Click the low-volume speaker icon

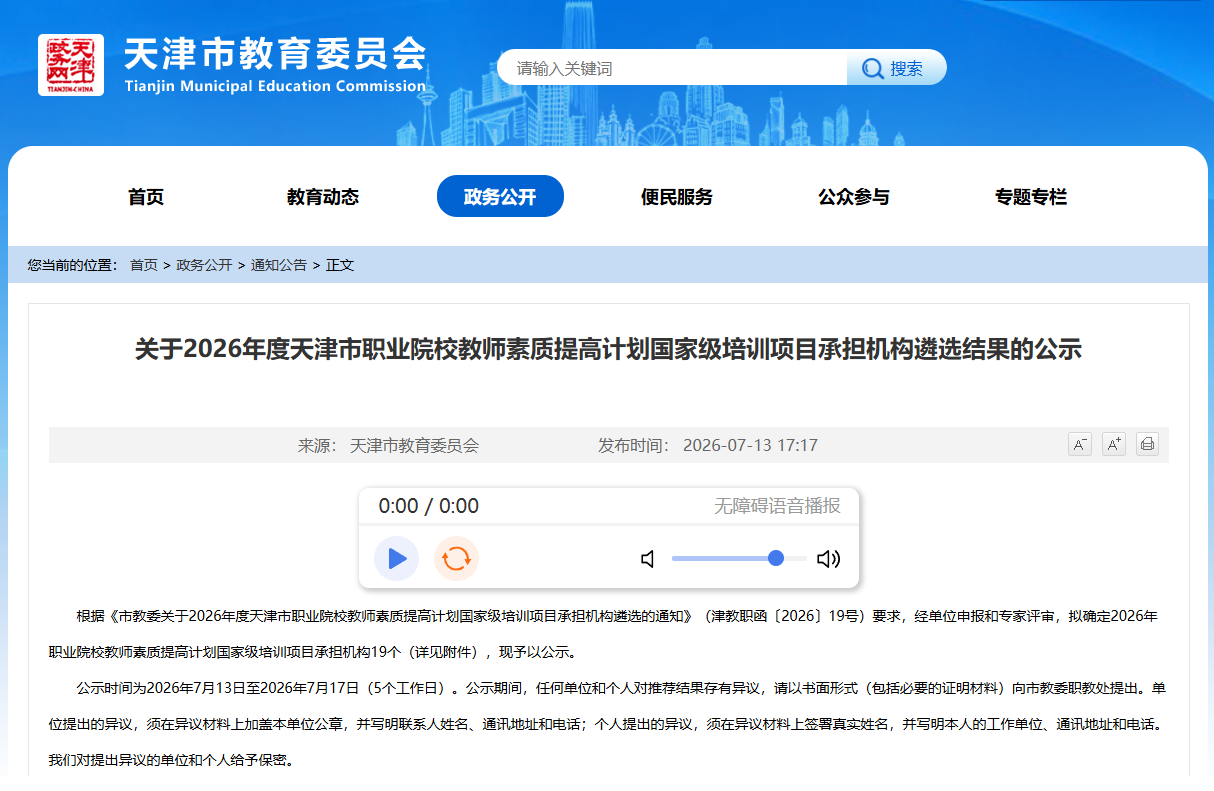[x=648, y=559]
